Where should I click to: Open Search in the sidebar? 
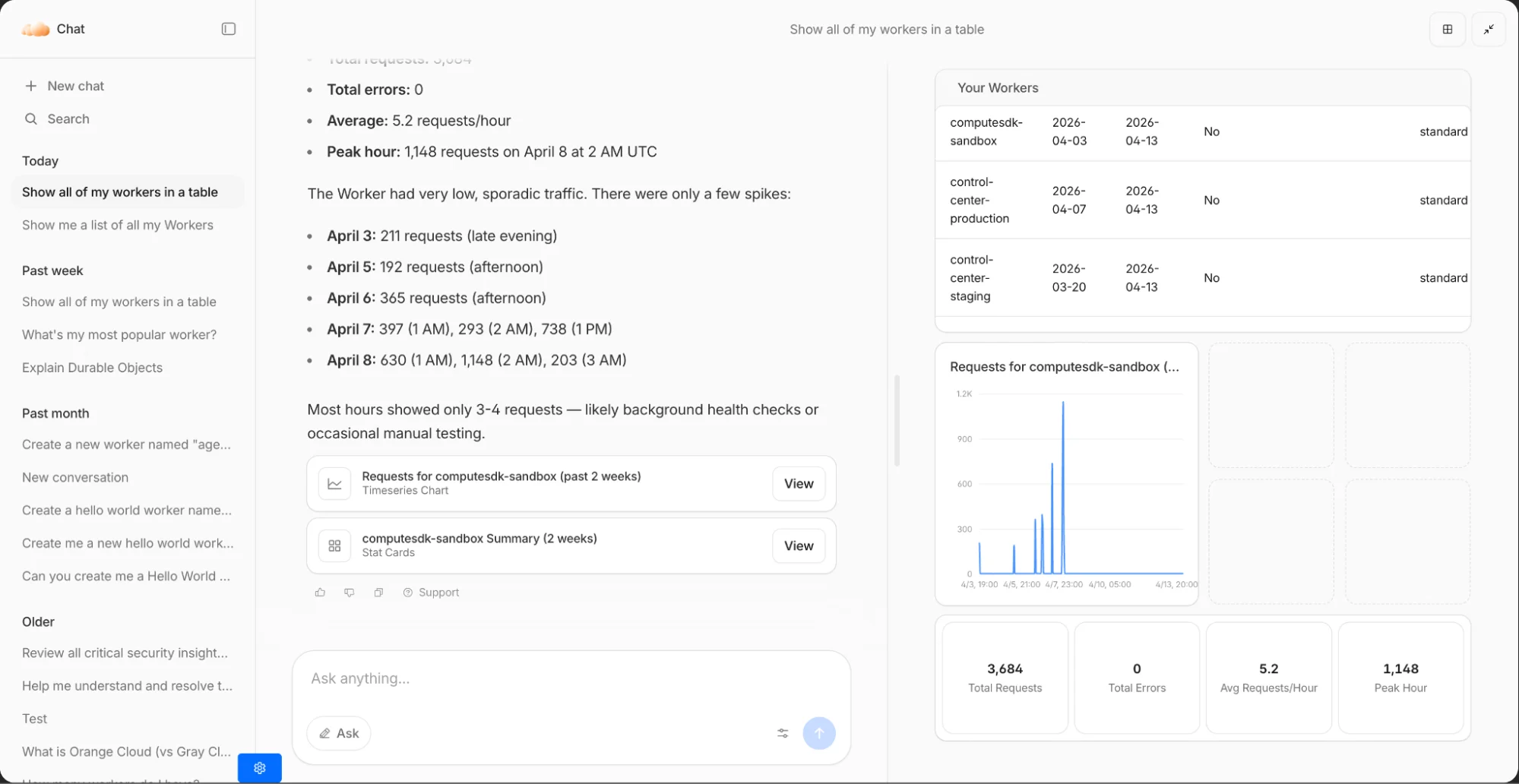click(68, 119)
